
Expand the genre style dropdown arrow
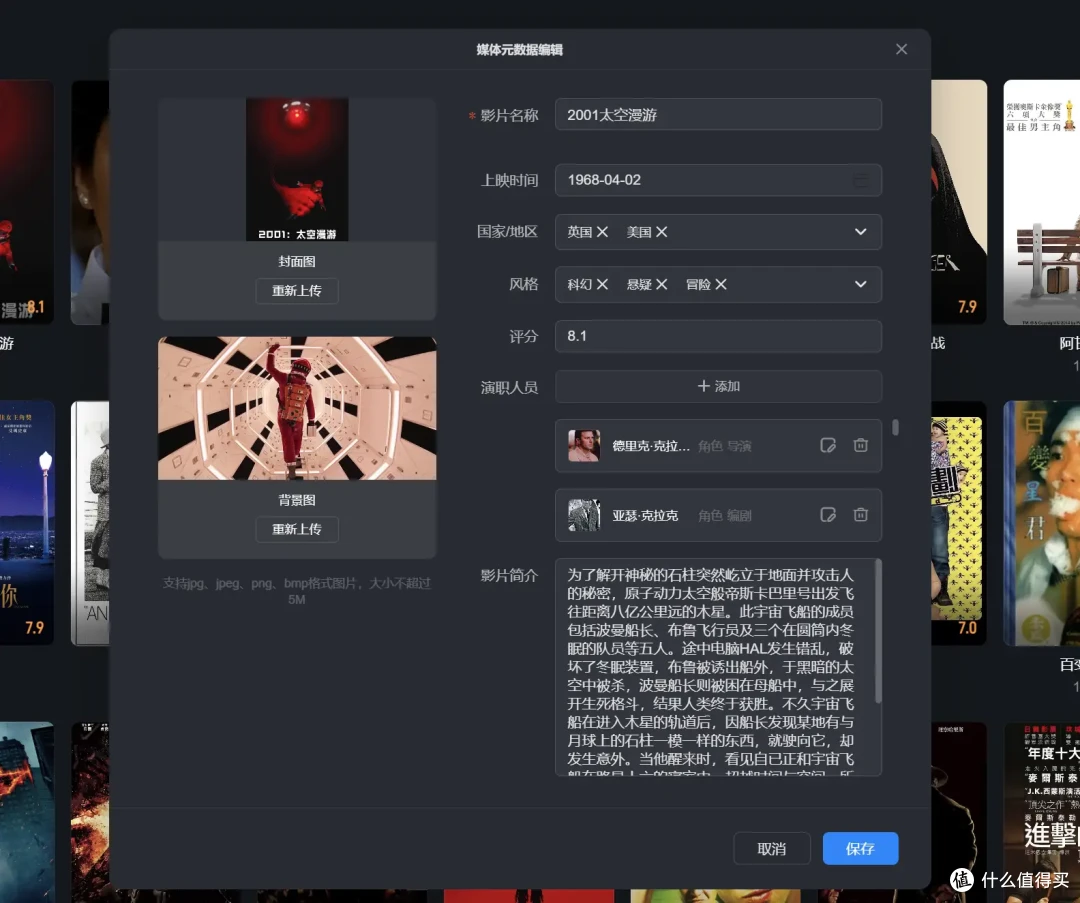point(860,284)
